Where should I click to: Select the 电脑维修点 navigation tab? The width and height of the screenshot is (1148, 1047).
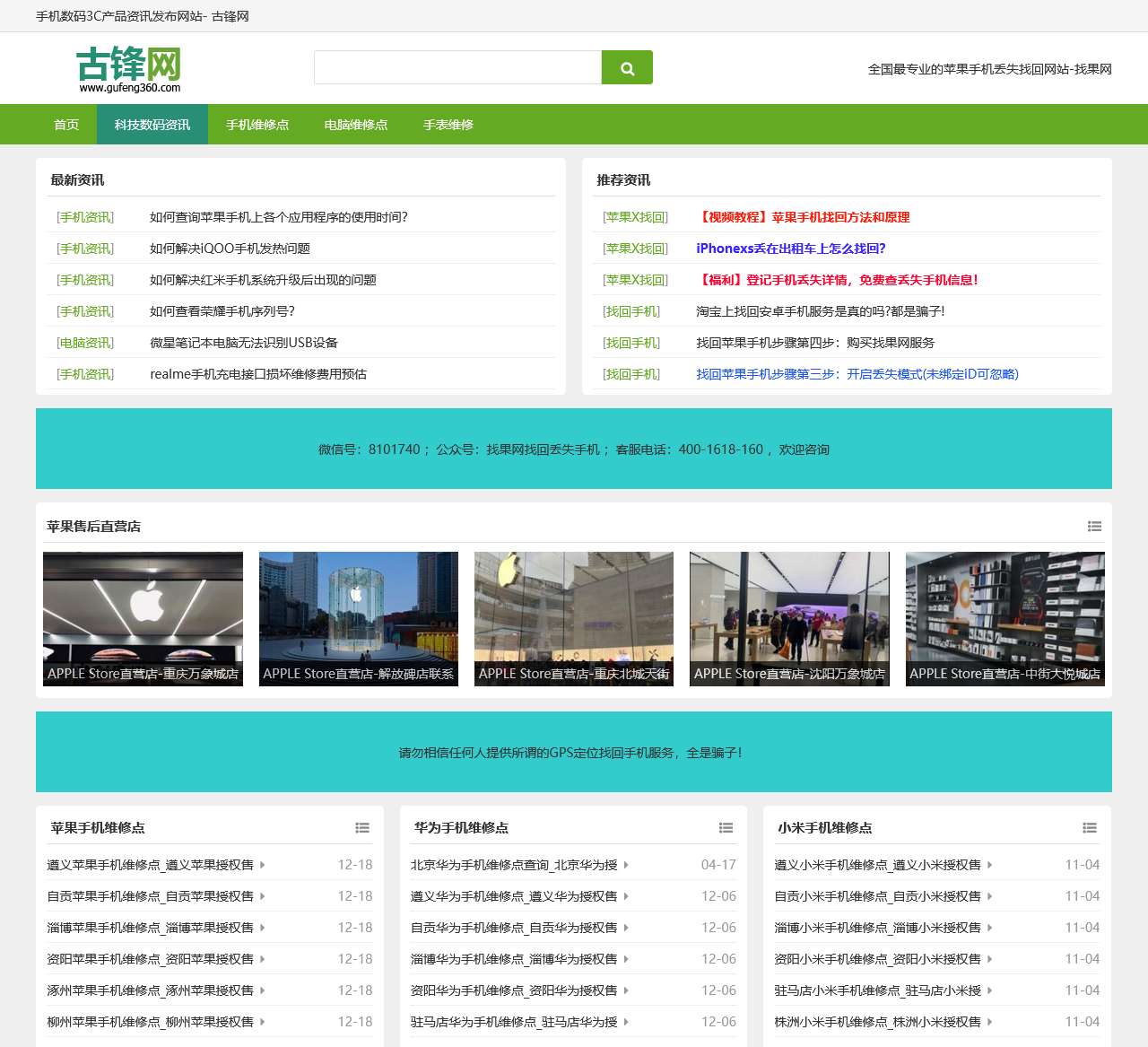tap(355, 125)
